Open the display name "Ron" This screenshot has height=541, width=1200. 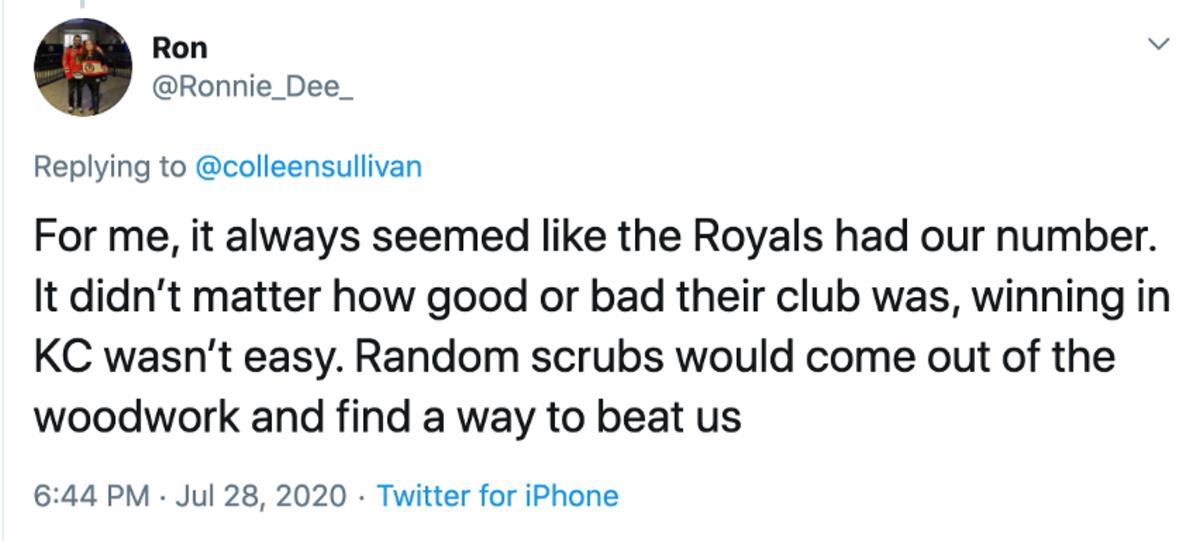tap(180, 48)
